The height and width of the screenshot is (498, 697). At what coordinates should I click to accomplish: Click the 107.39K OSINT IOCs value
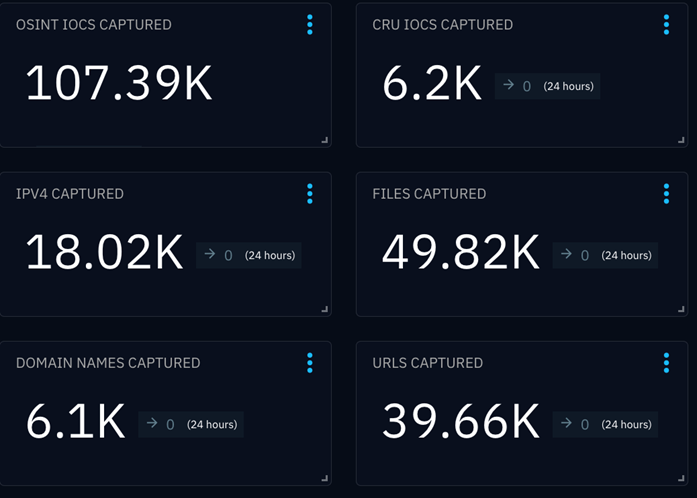coord(119,84)
